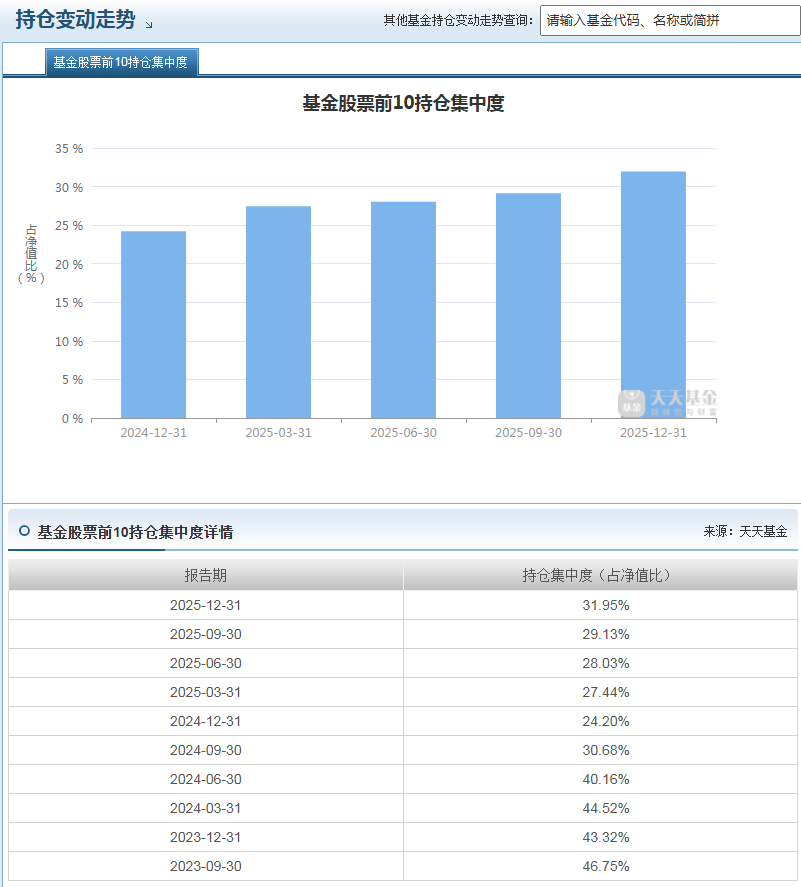This screenshot has height=887, width=801.
Task: Click the 基金股票前10持仓集中度详情 section heading
Action: pos(135,532)
